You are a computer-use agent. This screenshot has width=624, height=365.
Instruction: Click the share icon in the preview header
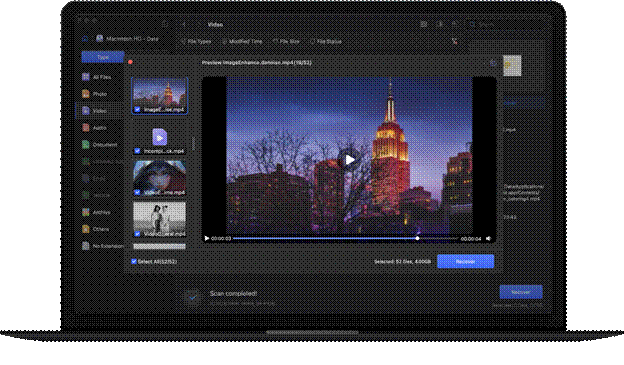click(493, 62)
